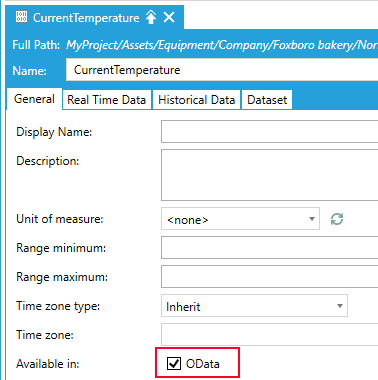The image size is (378, 380).
Task: Refresh the unit of measure list
Action: [x=337, y=219]
